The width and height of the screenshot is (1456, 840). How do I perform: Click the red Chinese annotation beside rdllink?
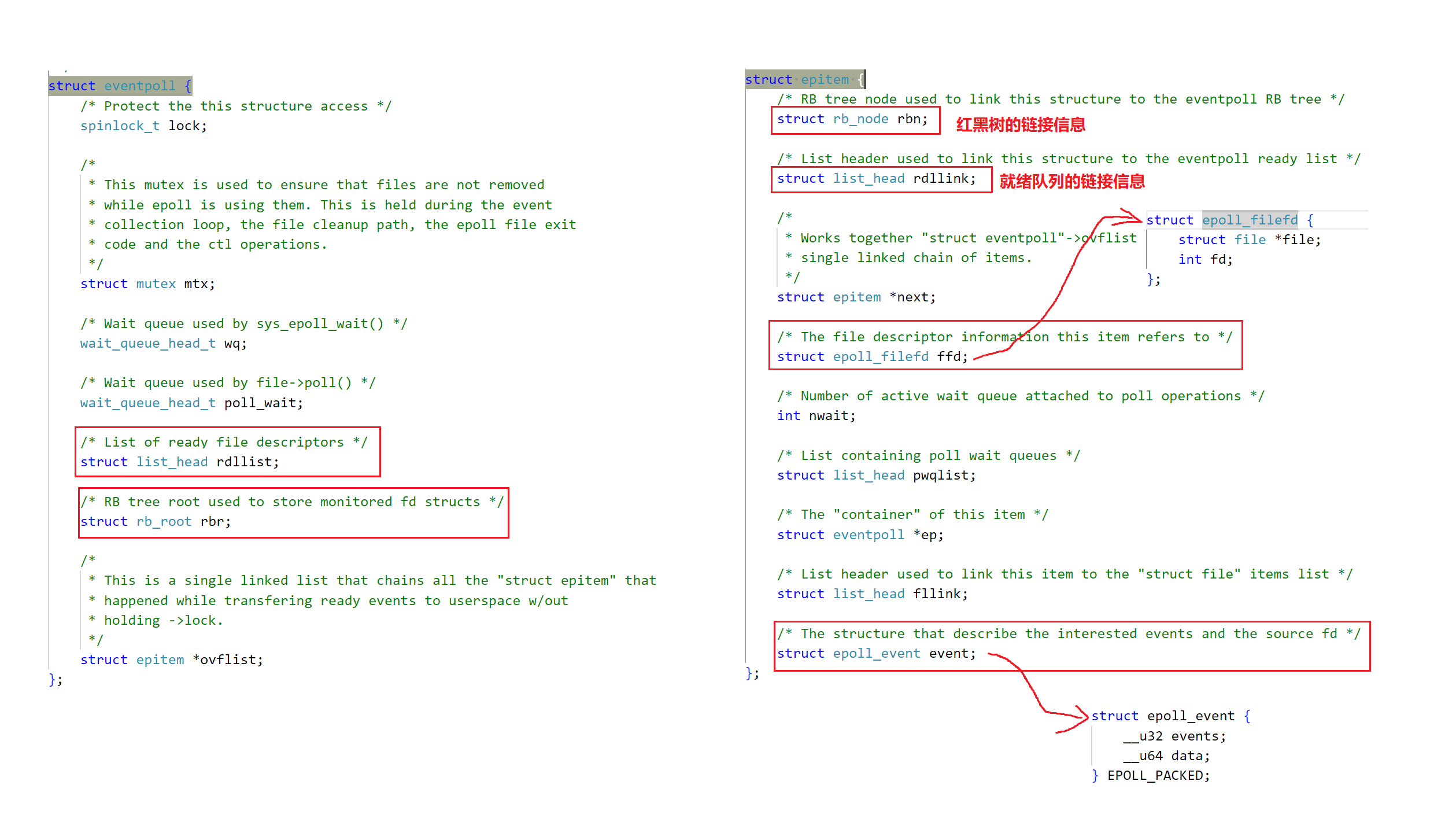1072,181
